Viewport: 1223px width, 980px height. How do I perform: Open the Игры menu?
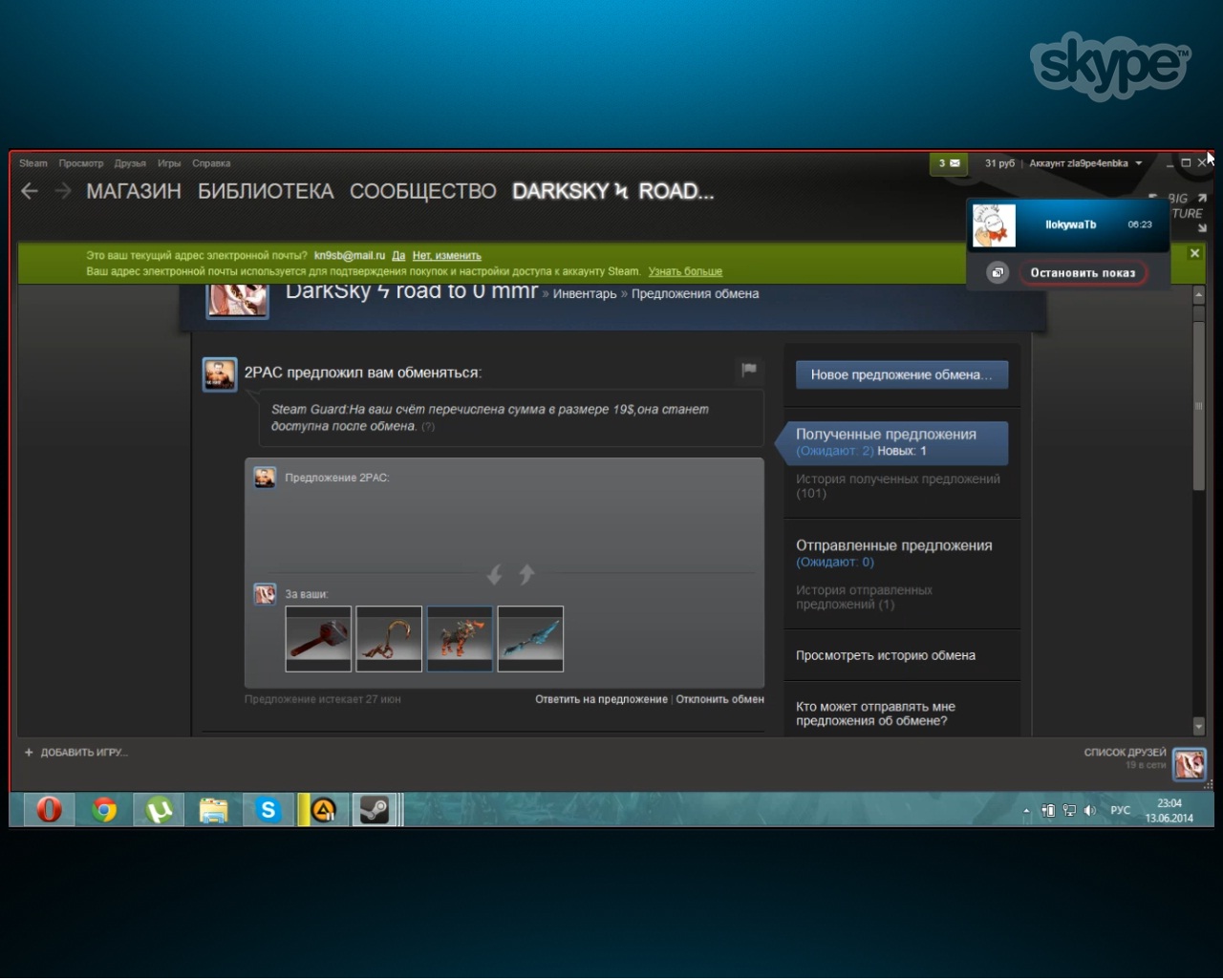pyautogui.click(x=169, y=163)
